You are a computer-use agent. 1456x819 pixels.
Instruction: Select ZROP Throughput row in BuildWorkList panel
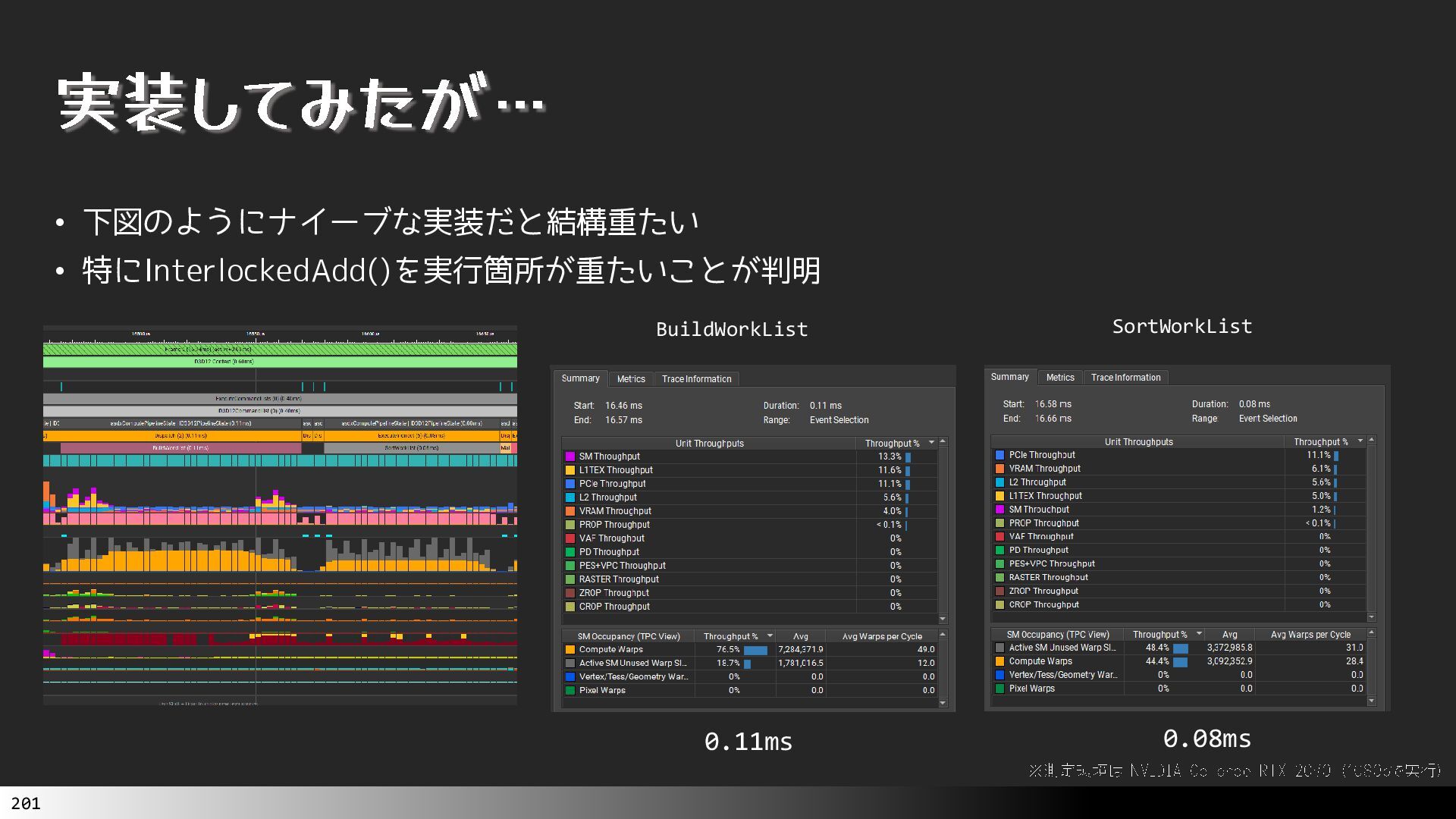[x=750, y=593]
